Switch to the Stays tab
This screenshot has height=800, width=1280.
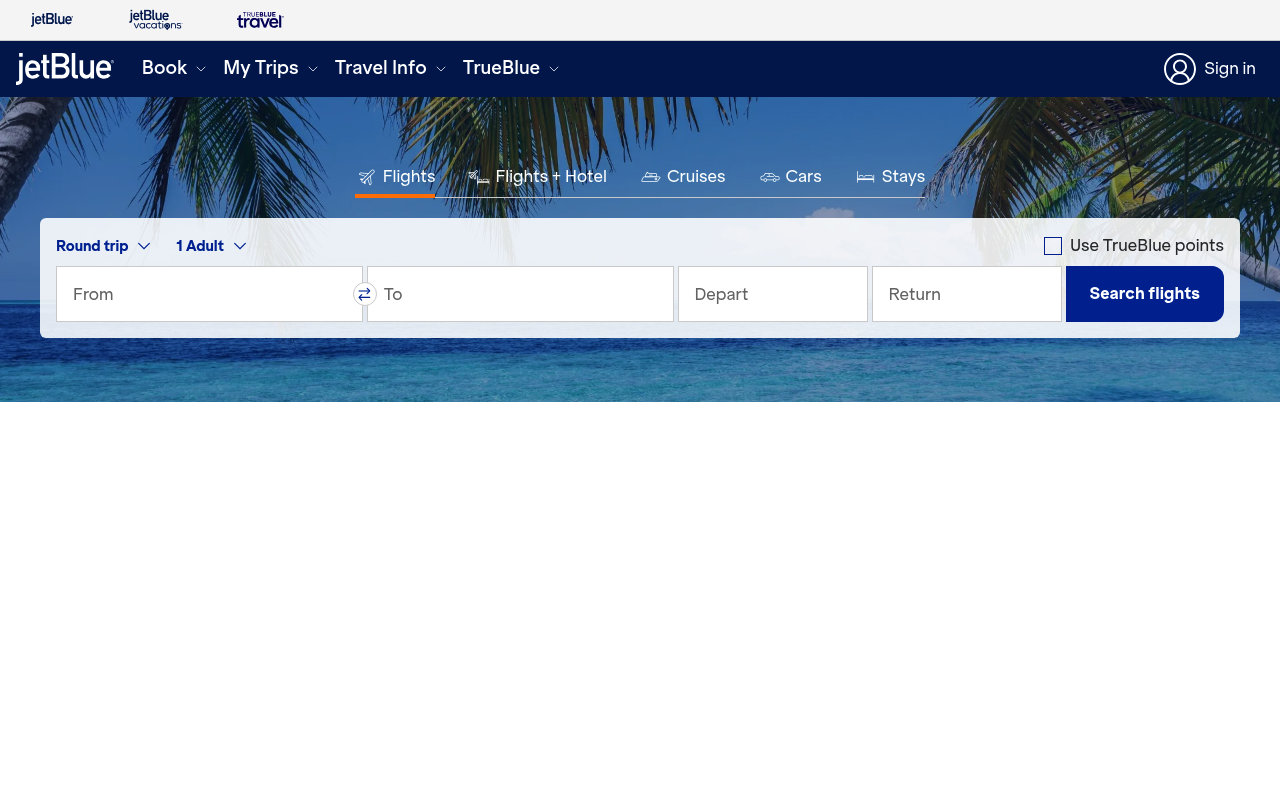coord(891,177)
